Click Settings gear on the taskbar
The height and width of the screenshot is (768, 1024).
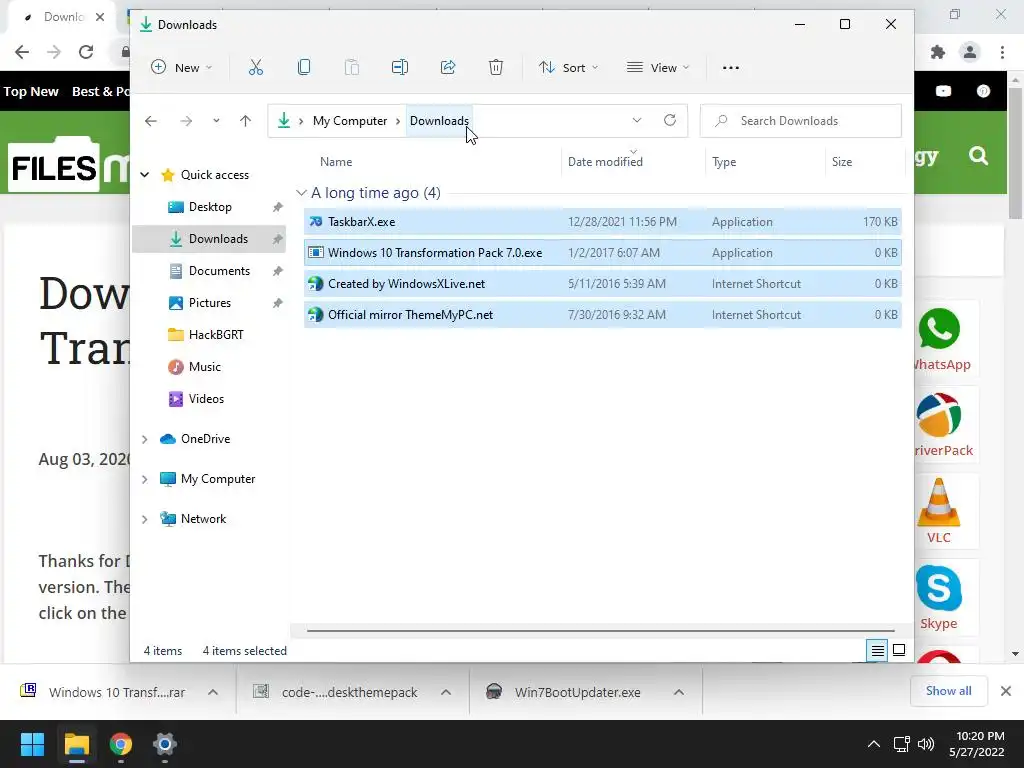165,744
